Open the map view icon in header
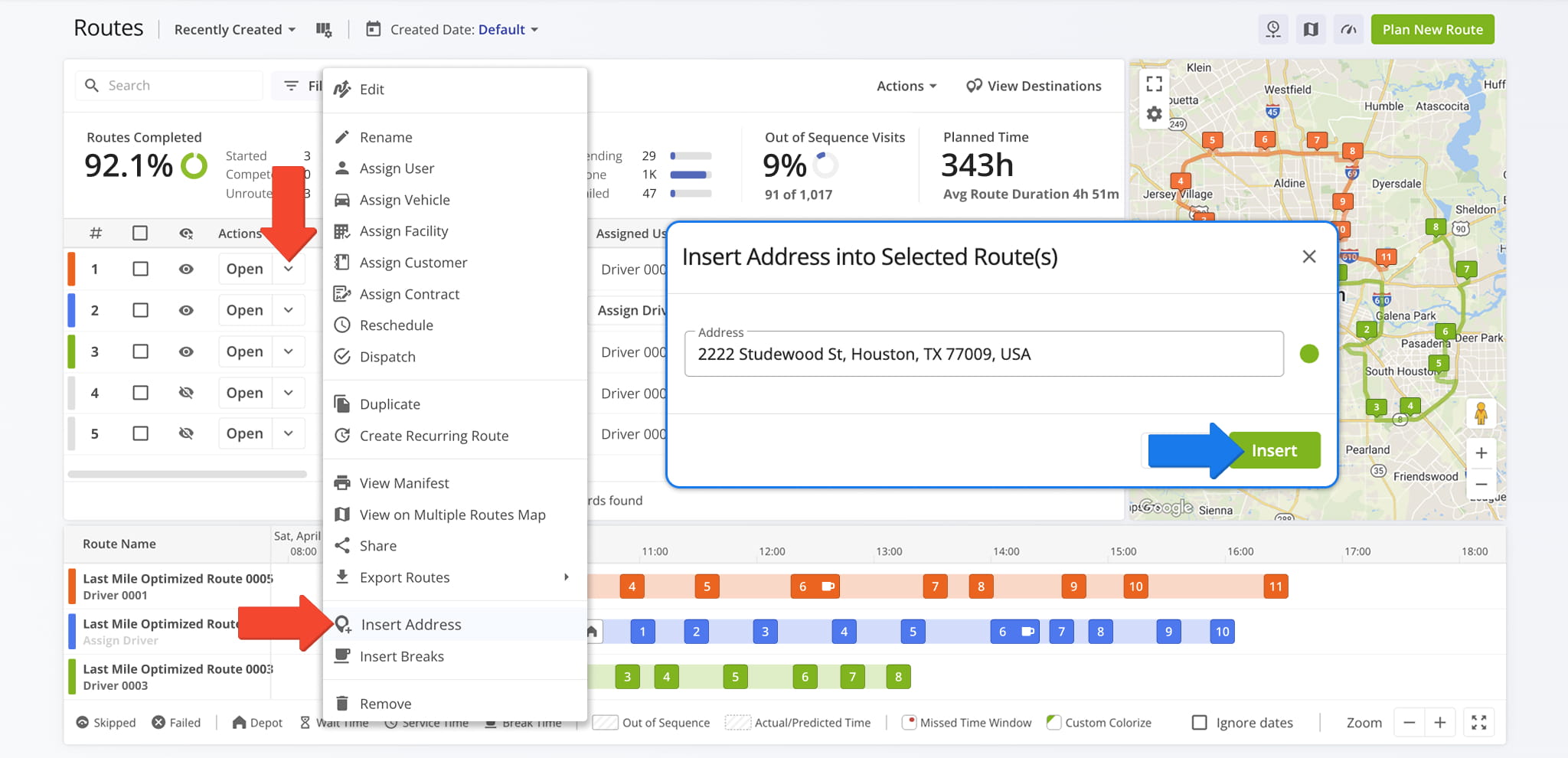 (x=1310, y=28)
